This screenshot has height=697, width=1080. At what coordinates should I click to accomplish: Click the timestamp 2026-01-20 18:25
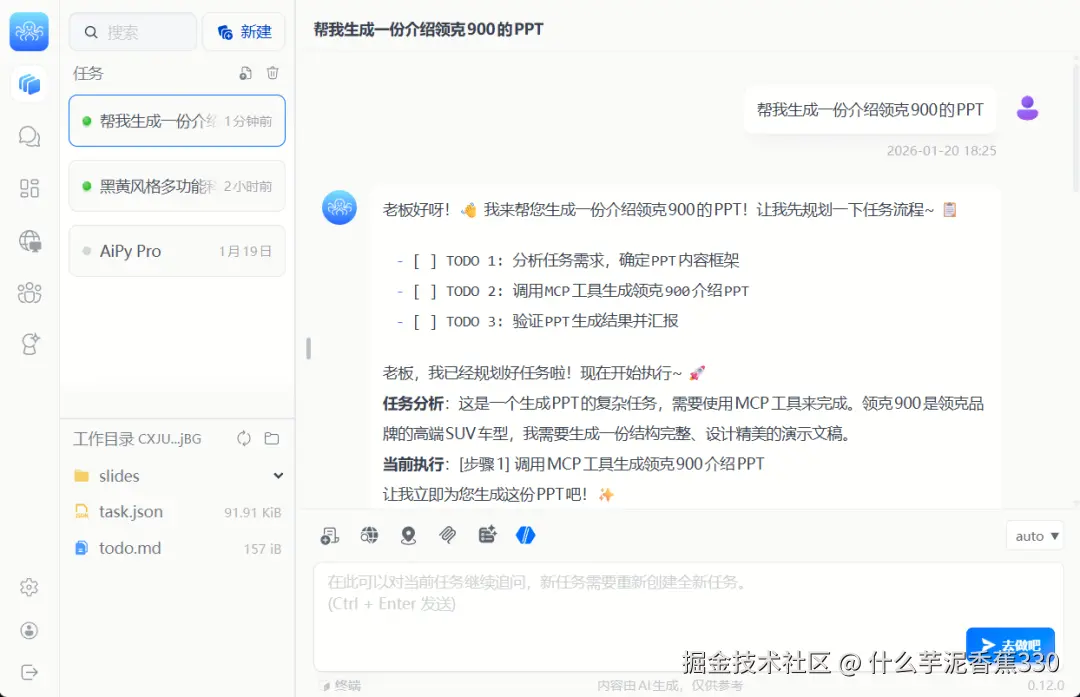pos(942,151)
